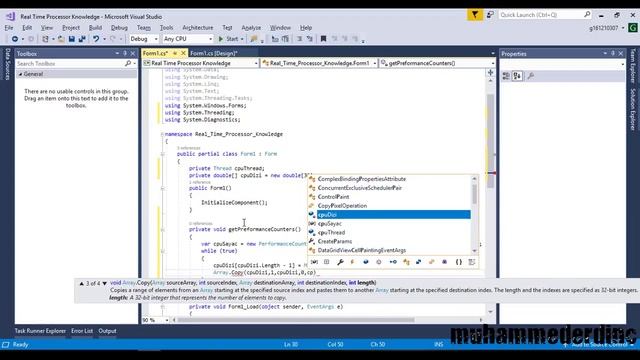Click the Alphabetical sort icon in Properties

(x=517, y=76)
